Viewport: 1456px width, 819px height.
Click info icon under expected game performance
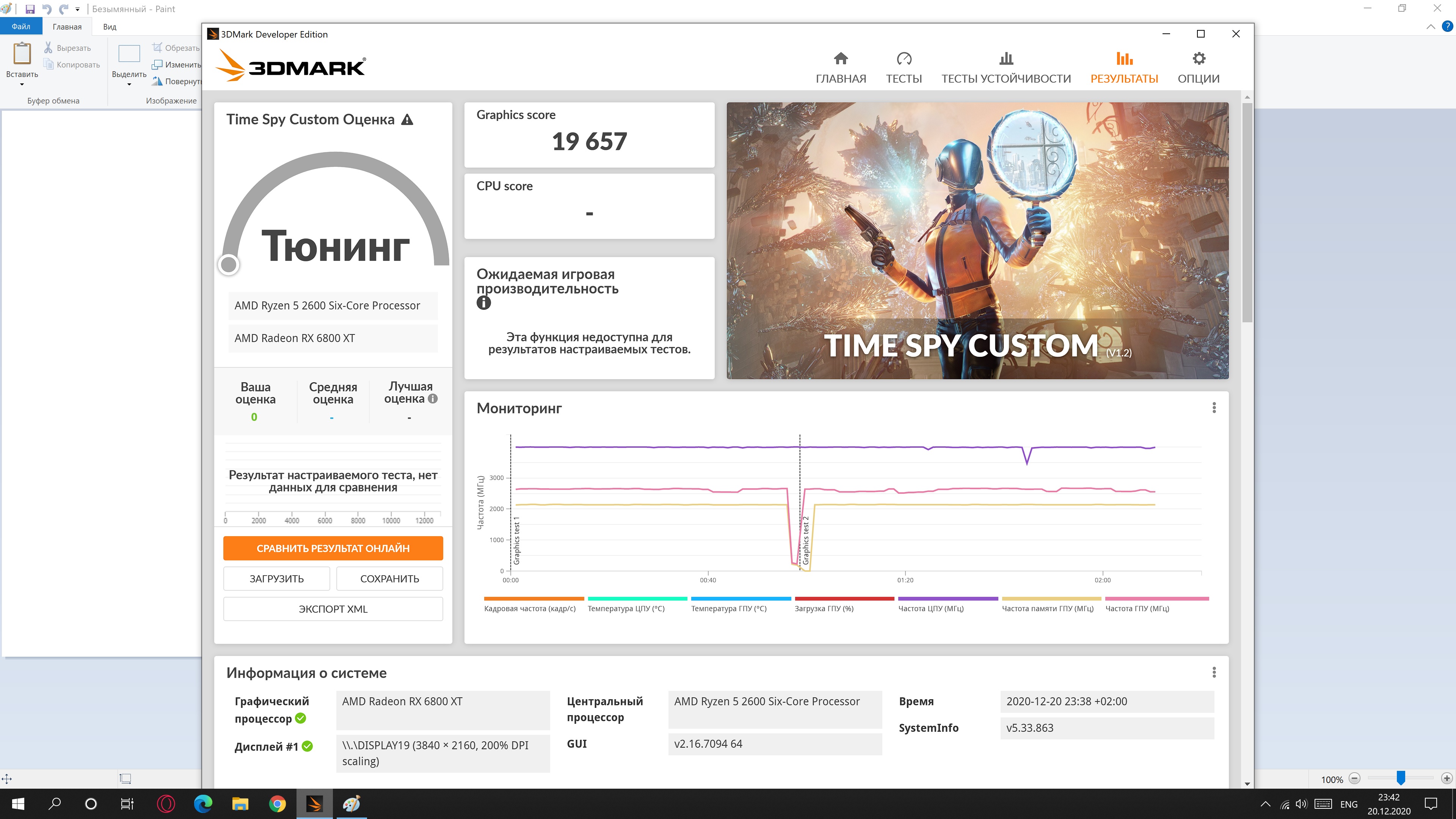click(484, 303)
